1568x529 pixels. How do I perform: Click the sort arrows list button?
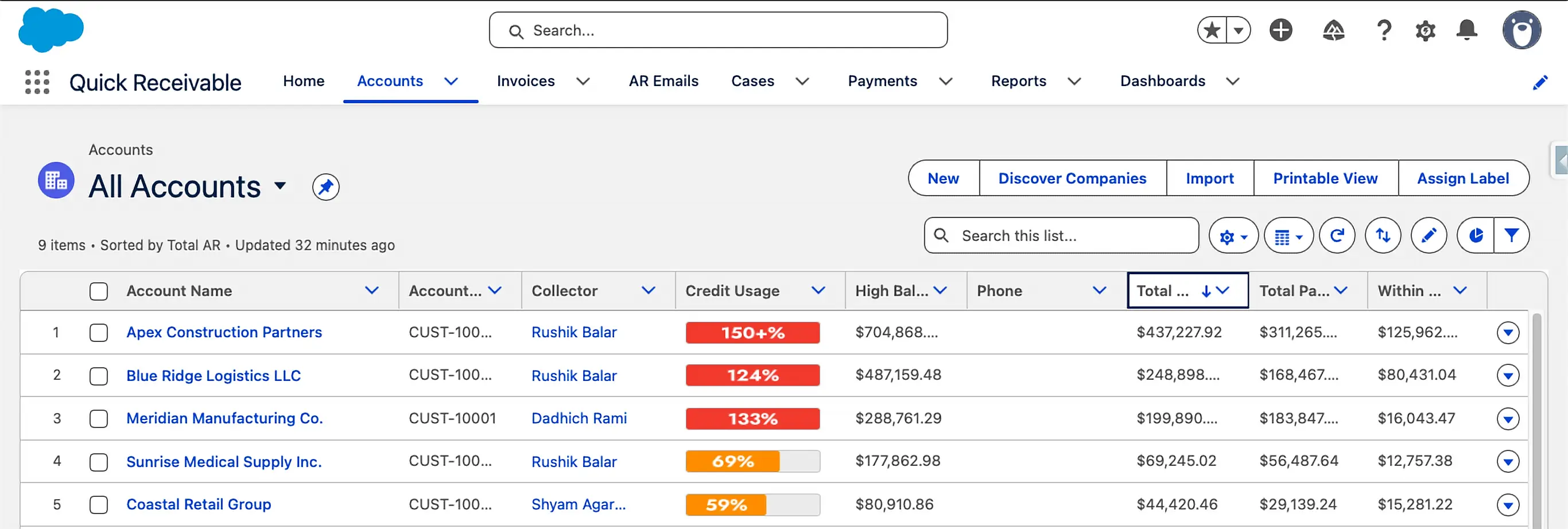pos(1383,236)
